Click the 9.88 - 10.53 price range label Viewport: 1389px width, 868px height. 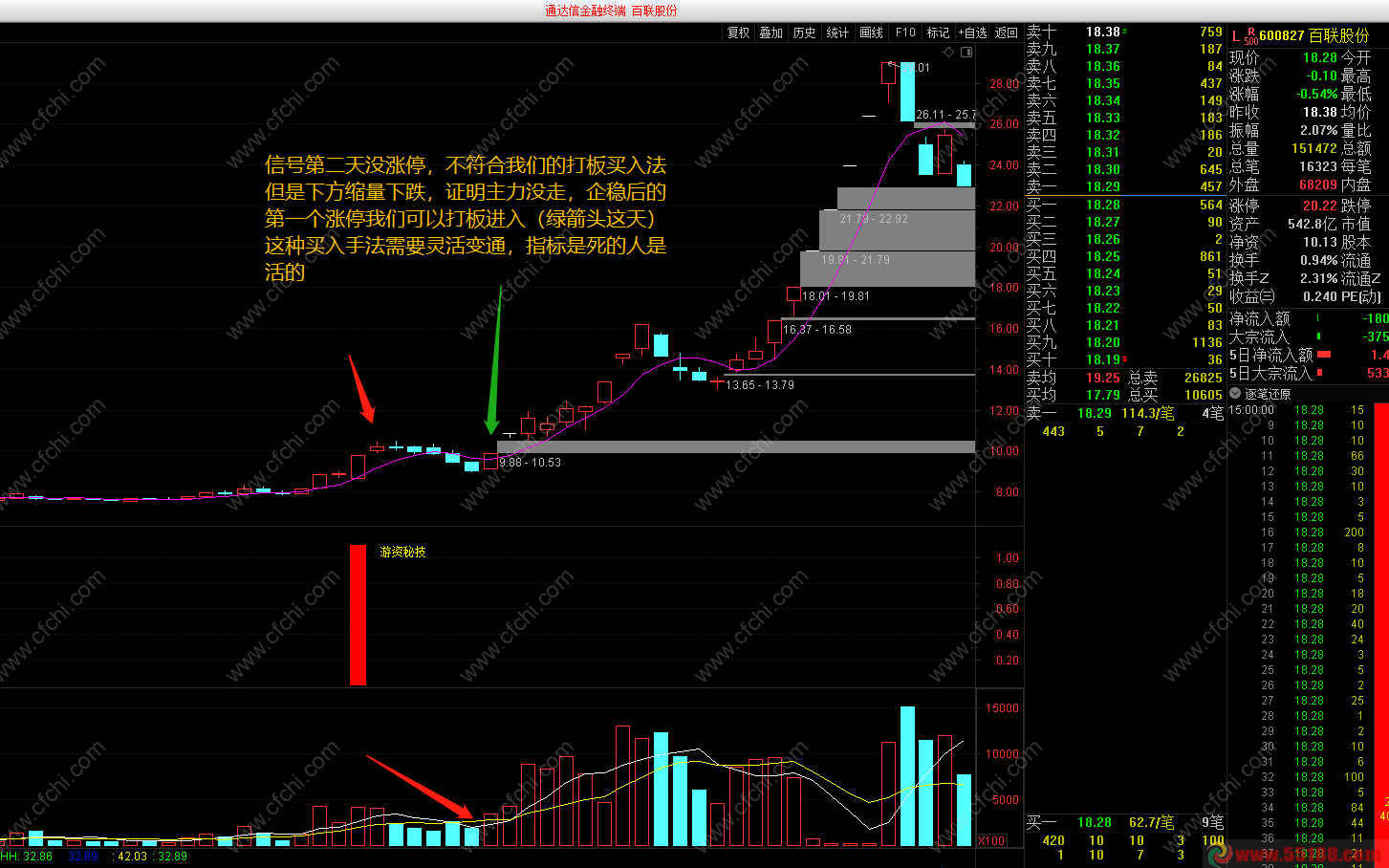(531, 463)
